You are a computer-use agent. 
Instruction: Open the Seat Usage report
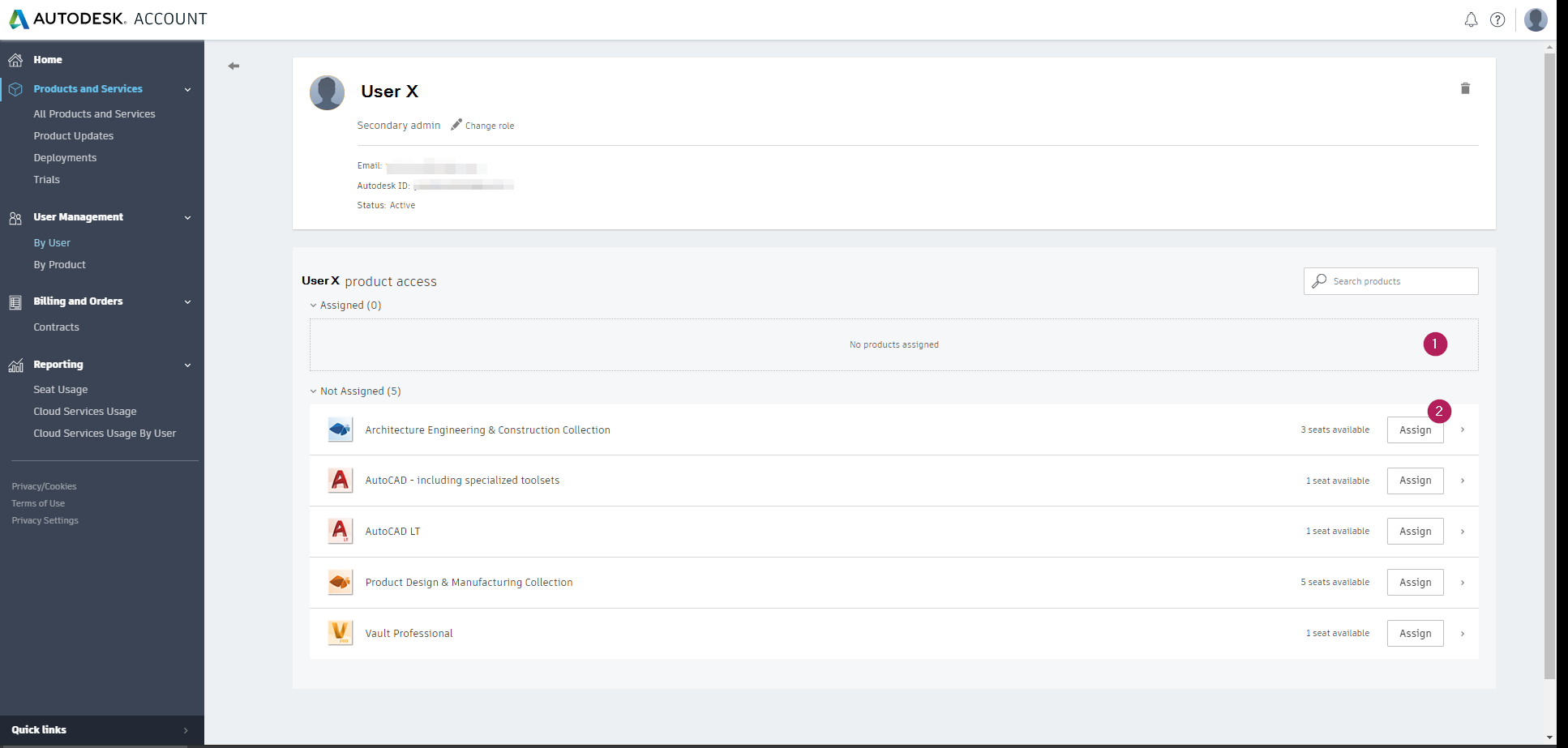pos(61,390)
